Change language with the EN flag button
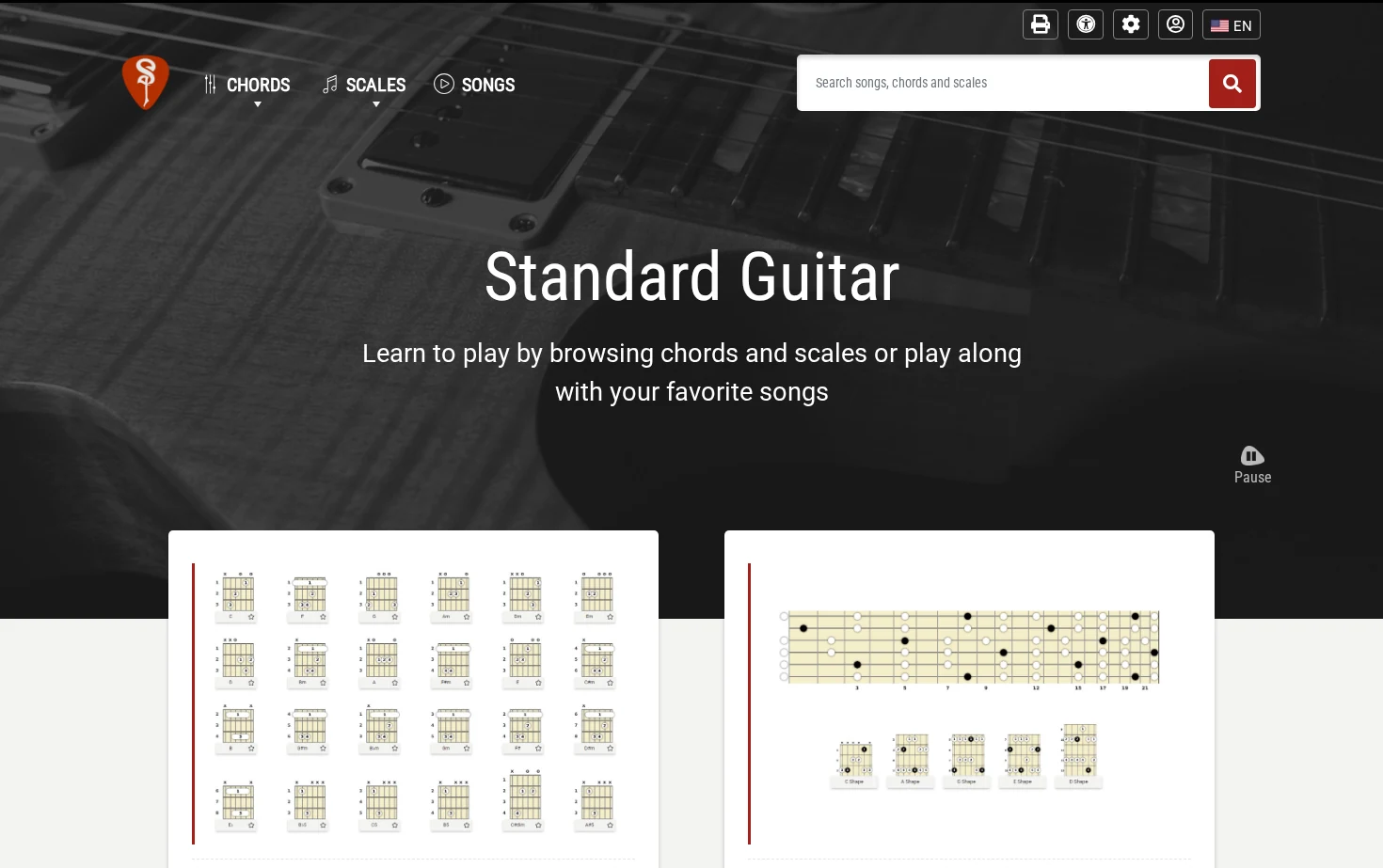Image resolution: width=1383 pixels, height=868 pixels. [1231, 25]
